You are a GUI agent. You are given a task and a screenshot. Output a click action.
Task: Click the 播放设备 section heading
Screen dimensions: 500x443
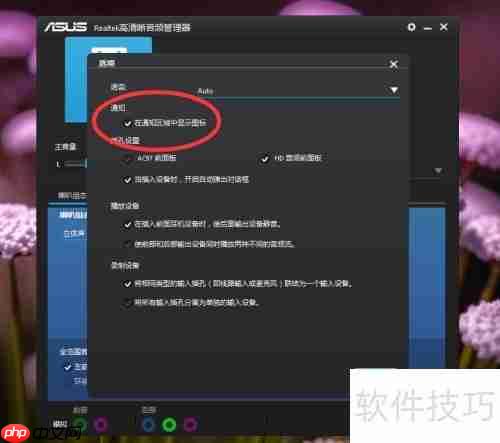pyautogui.click(x=125, y=206)
